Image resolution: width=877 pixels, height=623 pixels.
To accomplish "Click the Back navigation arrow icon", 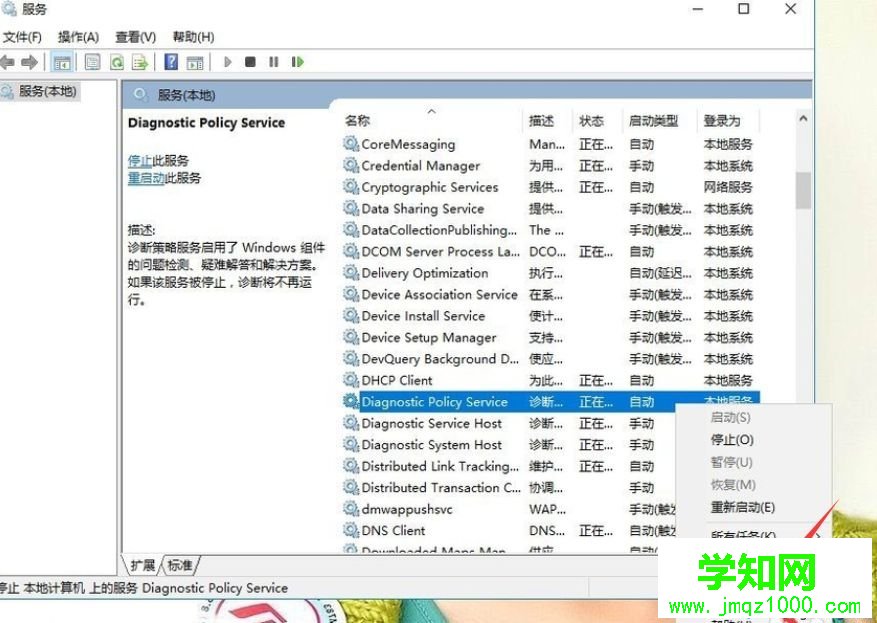I will tap(8, 61).
